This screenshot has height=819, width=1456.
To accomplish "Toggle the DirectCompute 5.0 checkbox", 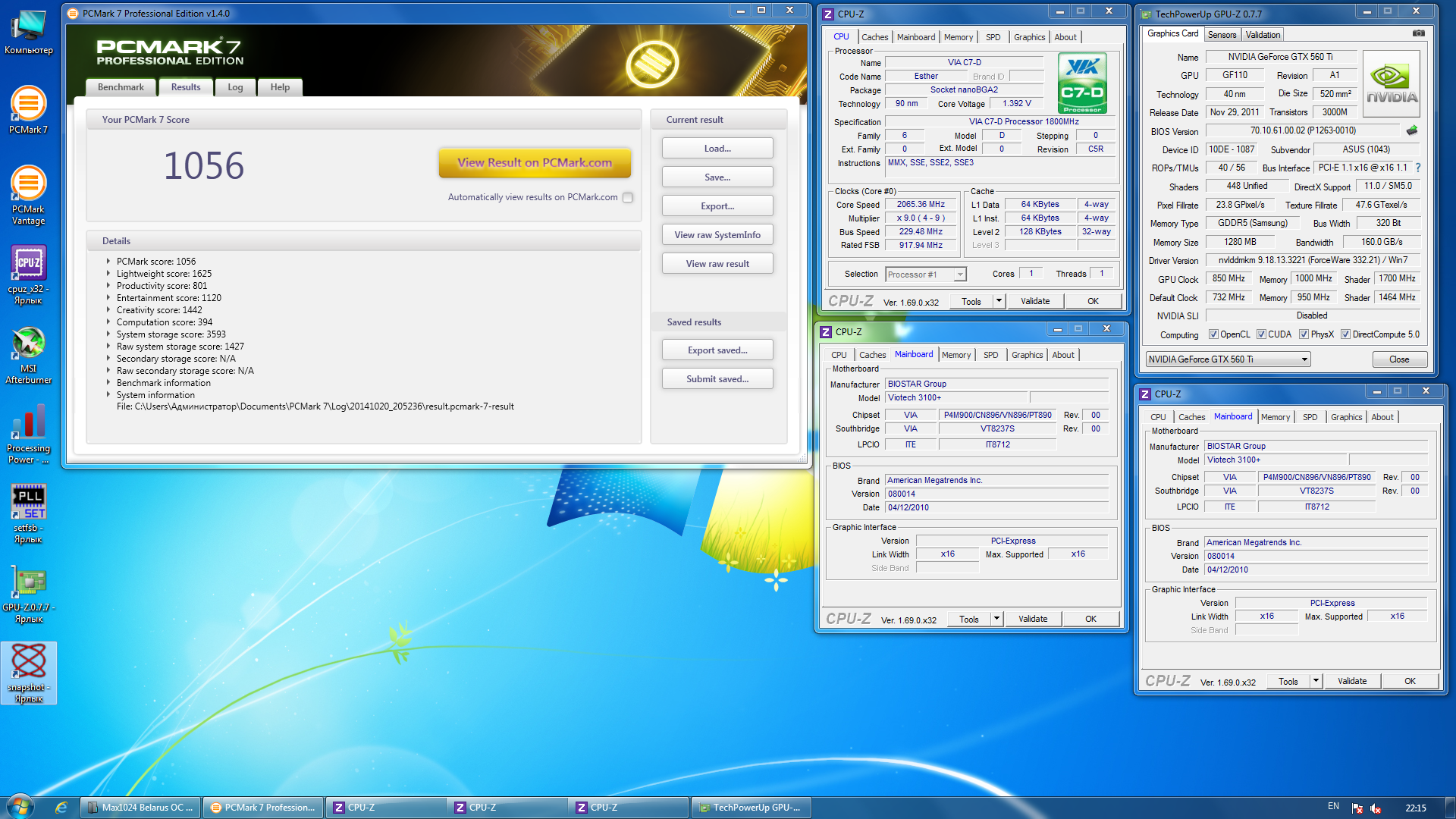I will [x=1345, y=334].
